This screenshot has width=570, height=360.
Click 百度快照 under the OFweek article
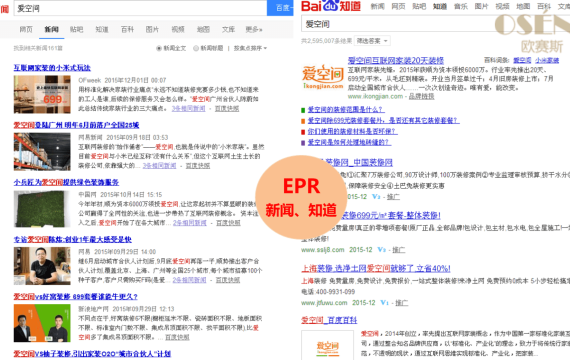point(227,108)
